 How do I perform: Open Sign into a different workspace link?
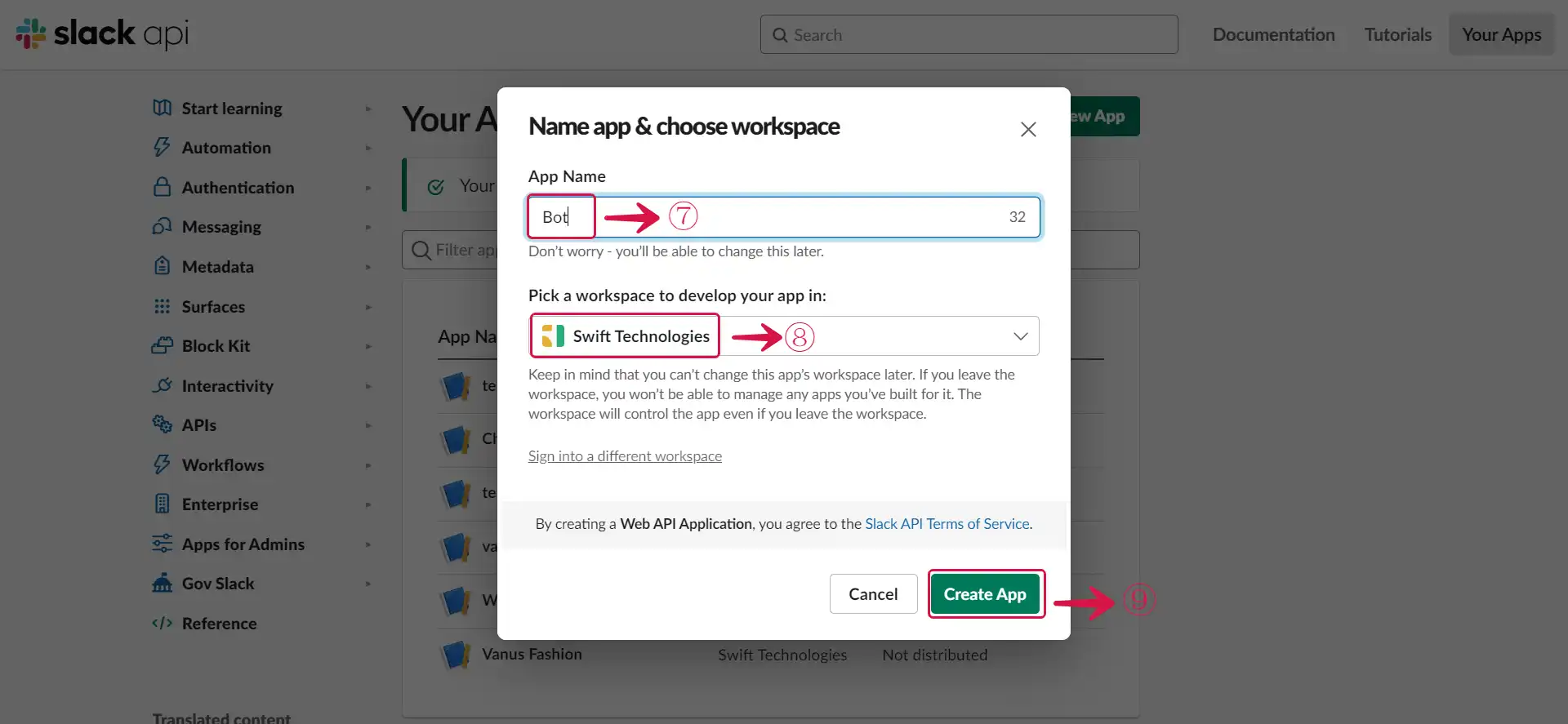[x=625, y=455]
